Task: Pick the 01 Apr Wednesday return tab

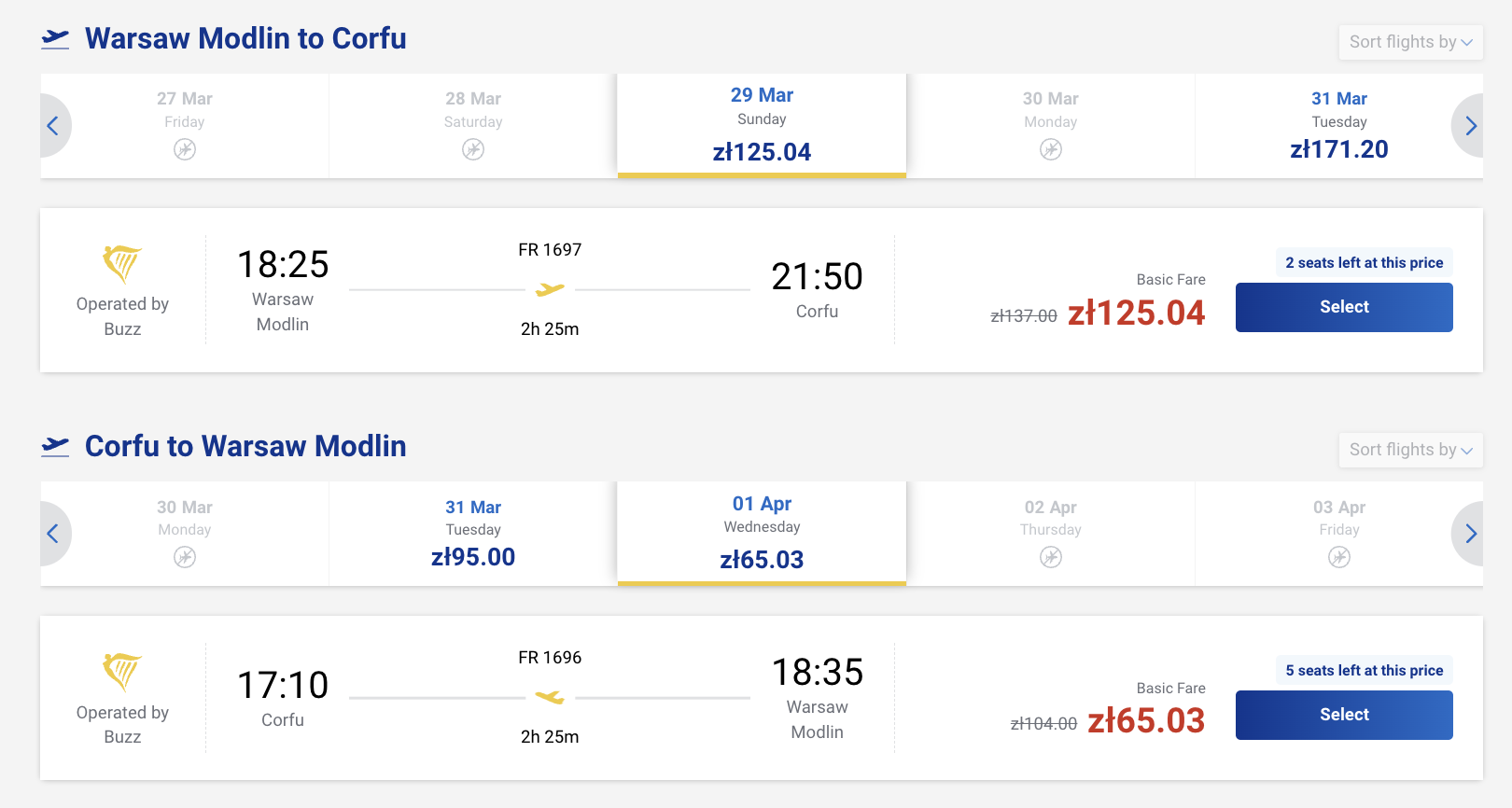Action: [762, 533]
